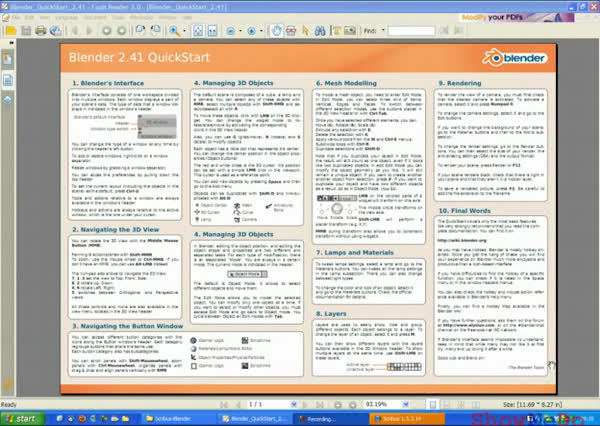
Task: Click the Open file folder icon
Action: click(11, 31)
